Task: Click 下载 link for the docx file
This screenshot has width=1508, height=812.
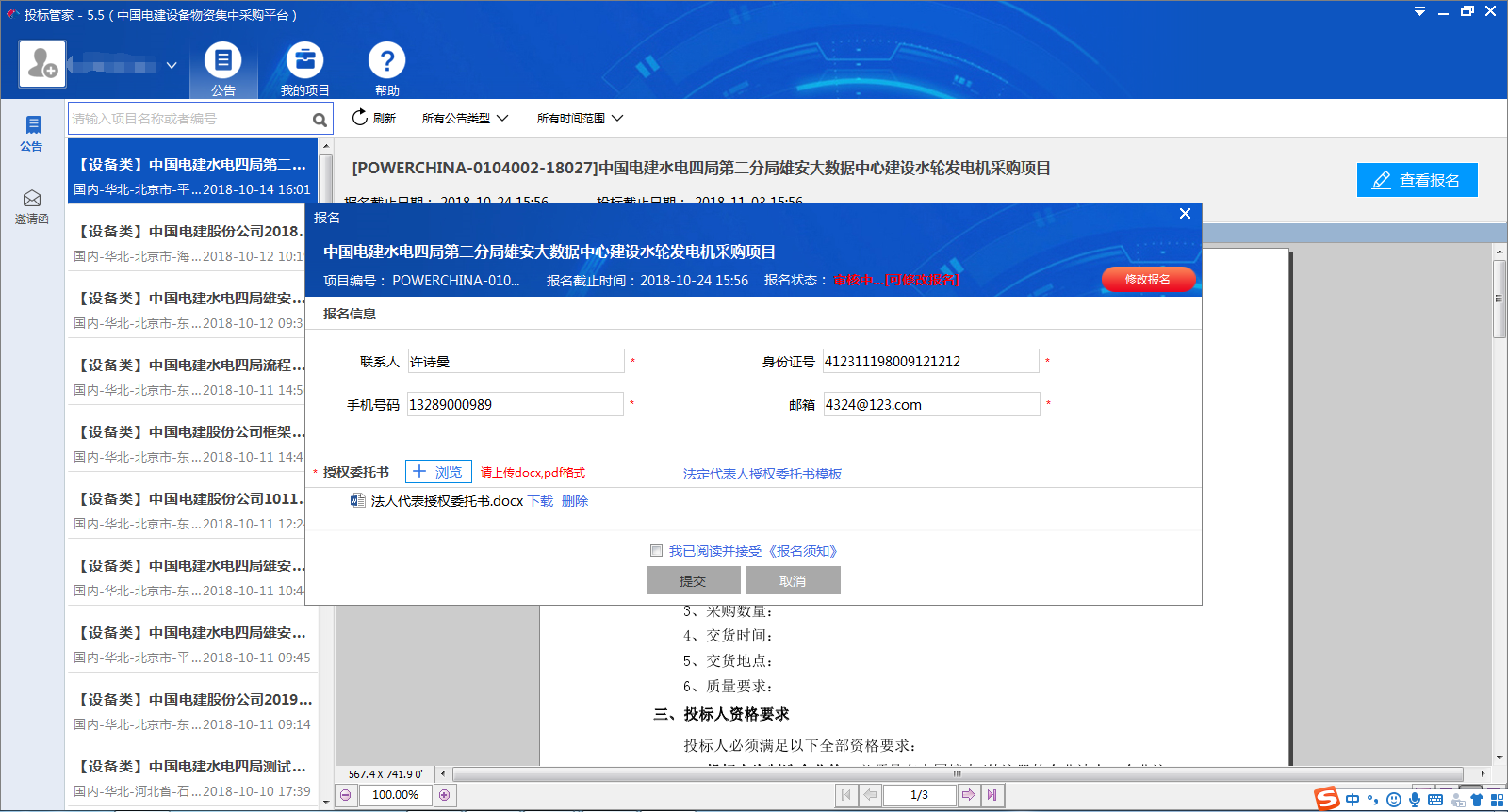Action: [540, 501]
